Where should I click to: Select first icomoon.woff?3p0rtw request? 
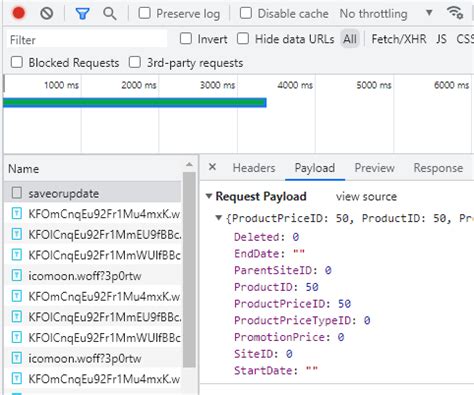pyautogui.click(x=93, y=276)
